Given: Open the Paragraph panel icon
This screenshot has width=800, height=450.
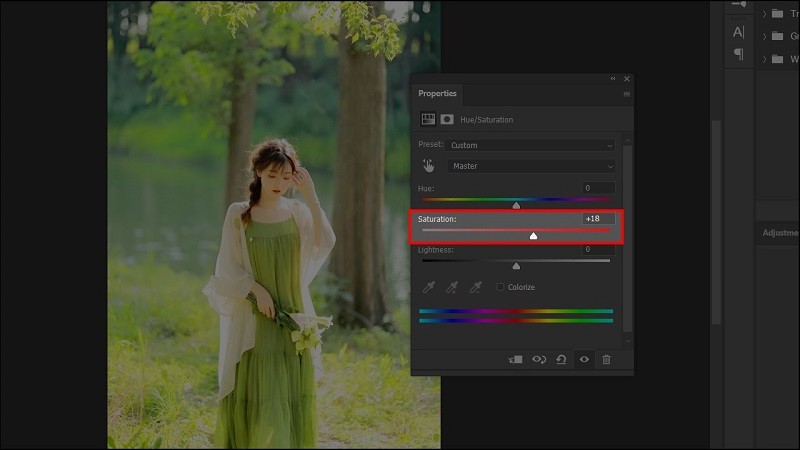Looking at the screenshot, I should coord(738,54).
